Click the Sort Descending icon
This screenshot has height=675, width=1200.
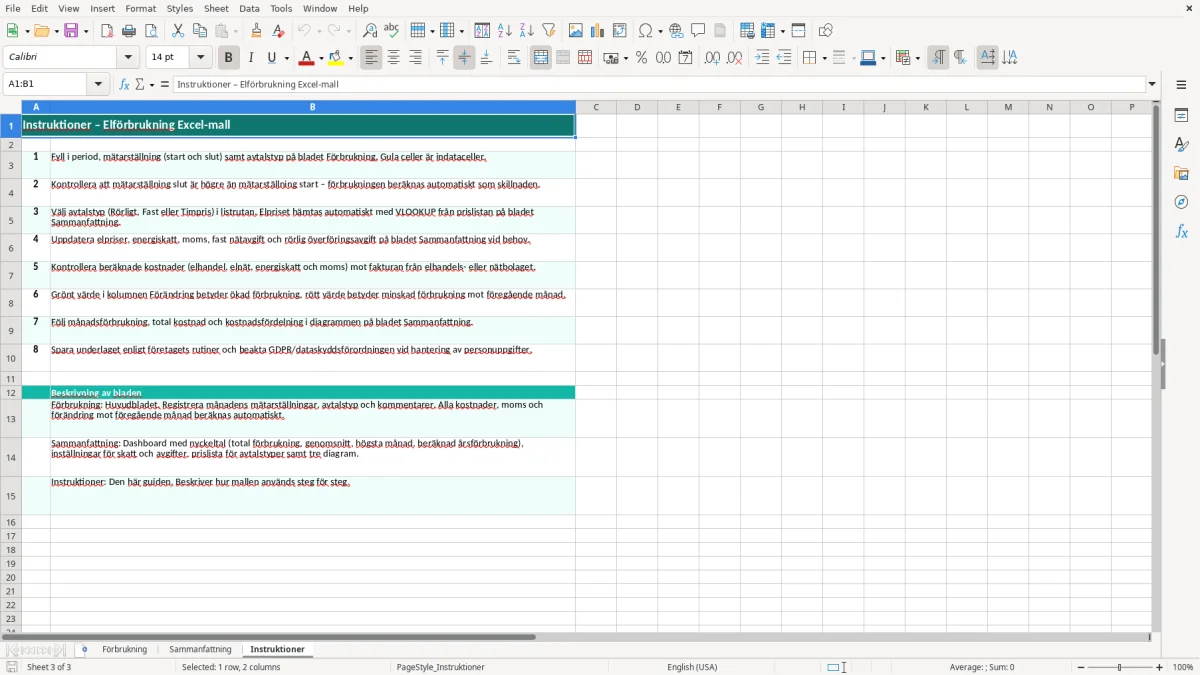(x=527, y=31)
